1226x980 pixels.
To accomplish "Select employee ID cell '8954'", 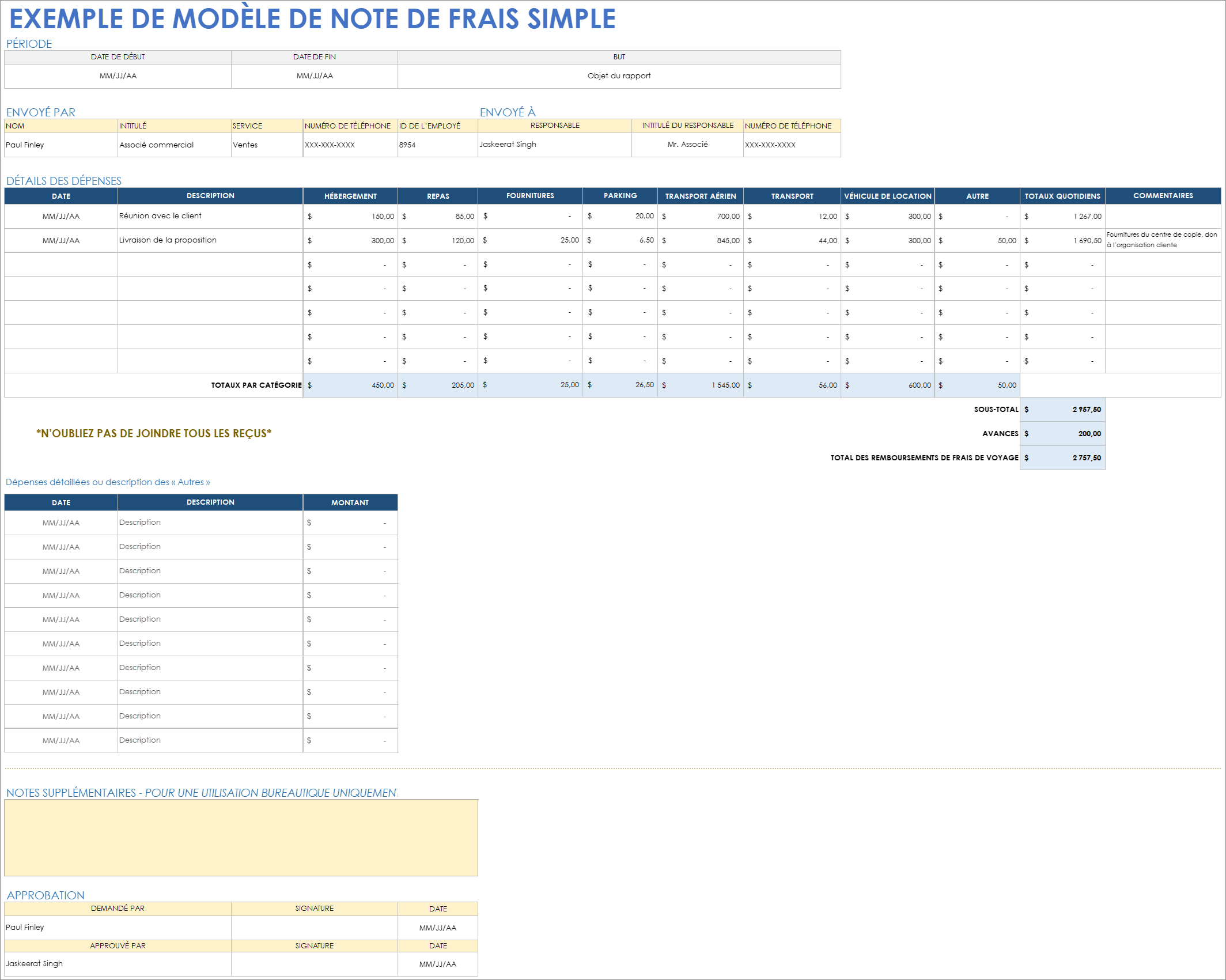I will tap(438, 145).
